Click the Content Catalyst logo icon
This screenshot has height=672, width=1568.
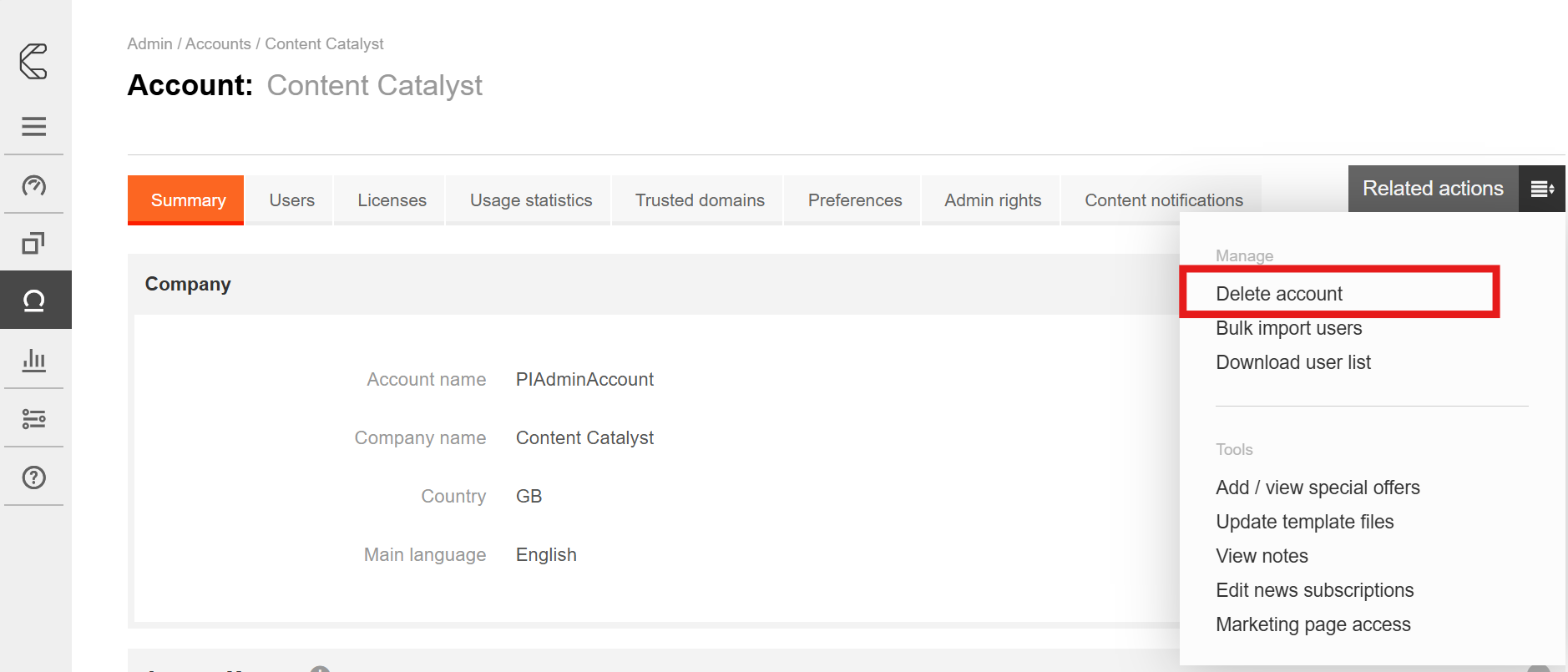pyautogui.click(x=33, y=62)
